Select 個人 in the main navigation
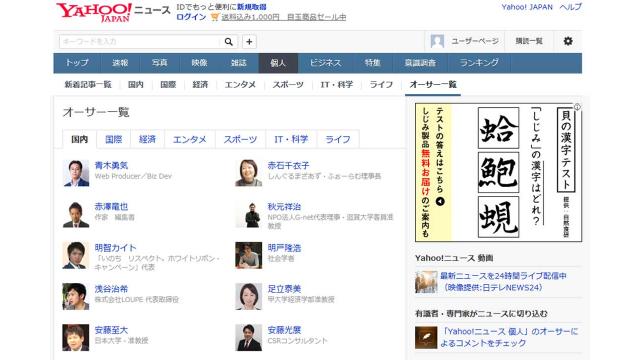The image size is (640, 360). (x=278, y=63)
